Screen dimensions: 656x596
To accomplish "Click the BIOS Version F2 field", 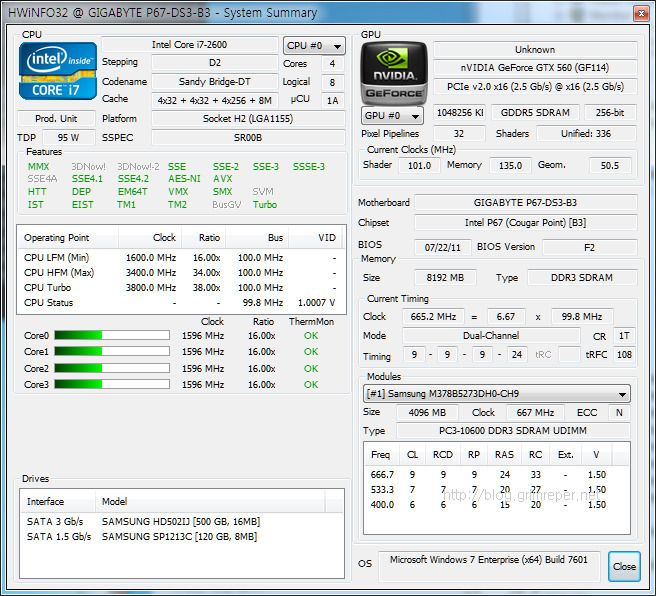I will point(589,247).
